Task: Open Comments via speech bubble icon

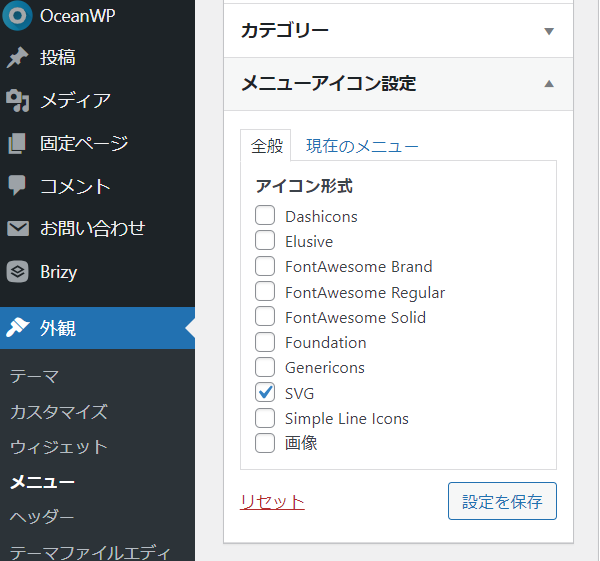Action: click(x=17, y=185)
